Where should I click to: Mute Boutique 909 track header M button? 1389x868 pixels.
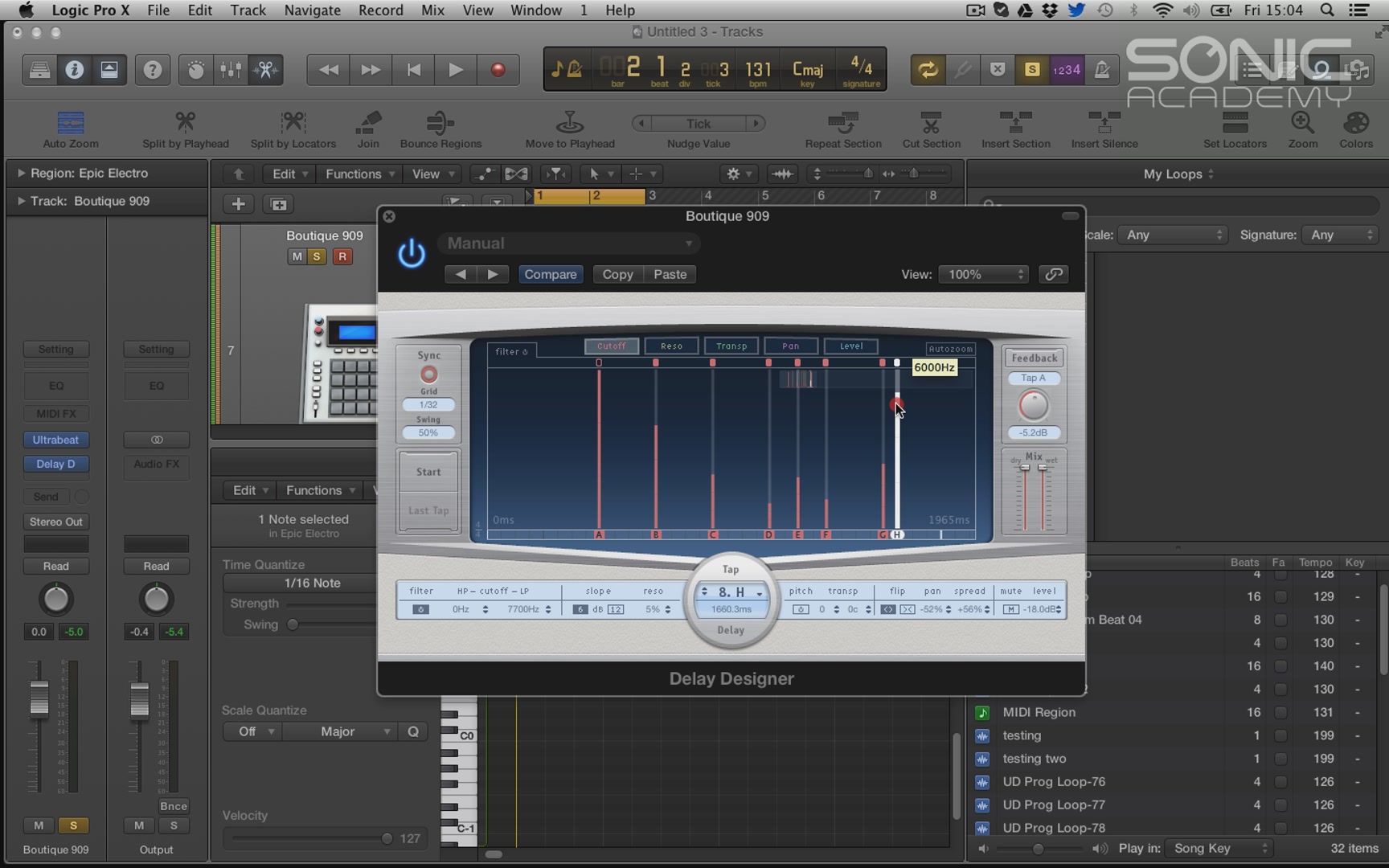pyautogui.click(x=297, y=256)
